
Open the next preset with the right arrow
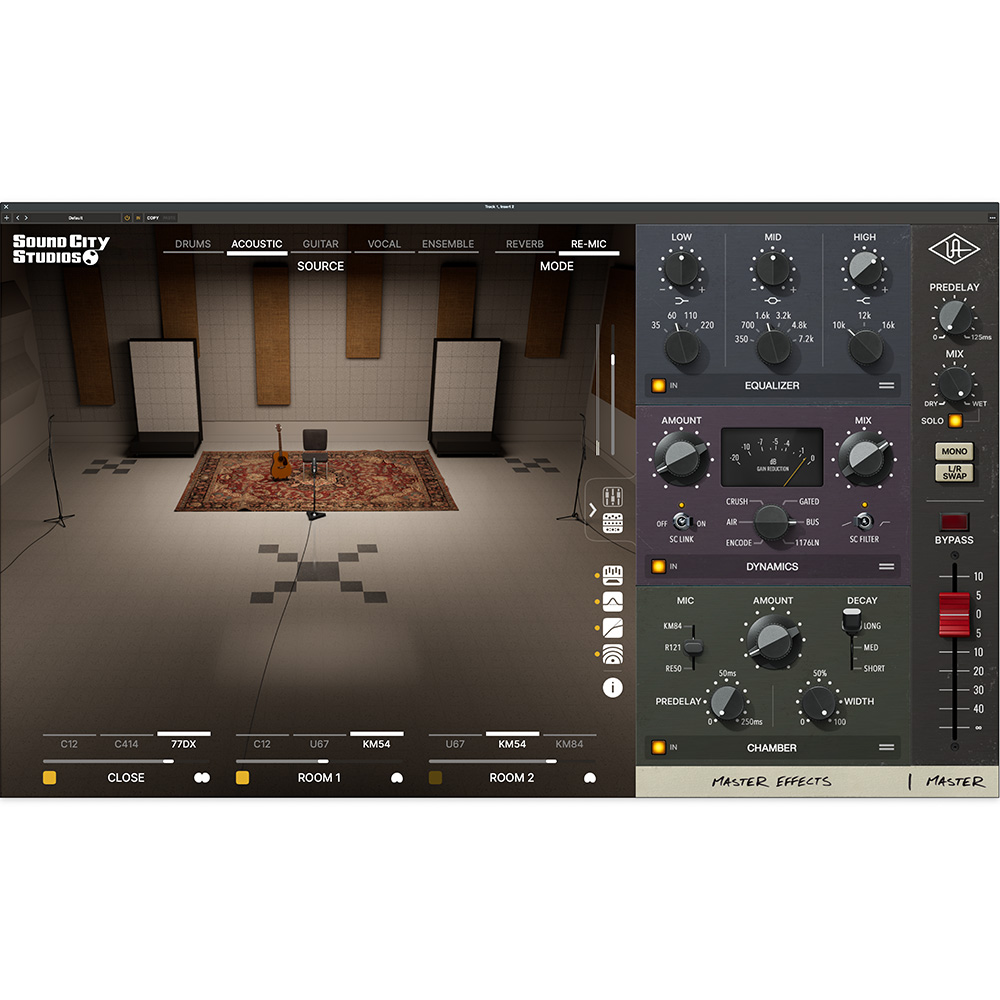pyautogui.click(x=26, y=217)
